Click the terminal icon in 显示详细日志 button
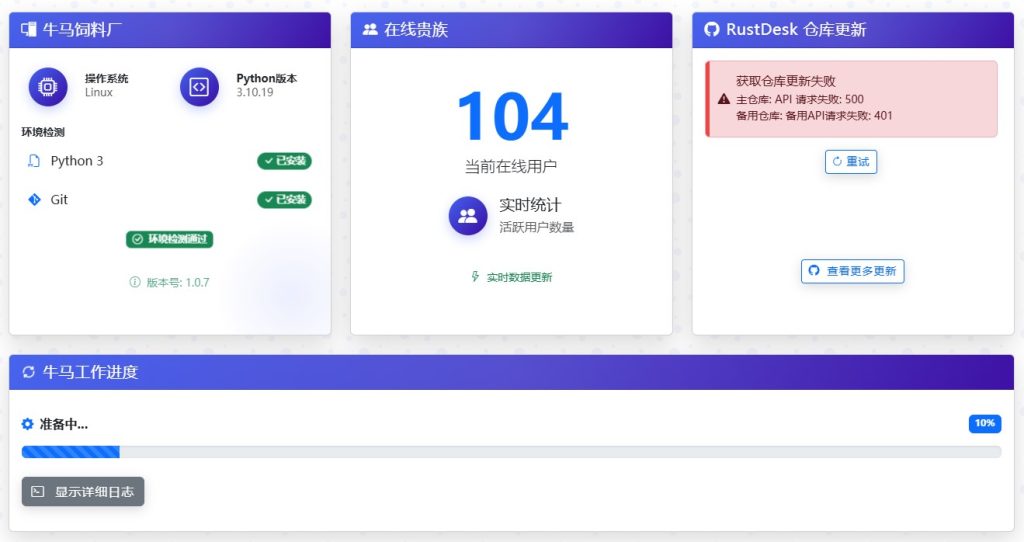 (x=38, y=492)
